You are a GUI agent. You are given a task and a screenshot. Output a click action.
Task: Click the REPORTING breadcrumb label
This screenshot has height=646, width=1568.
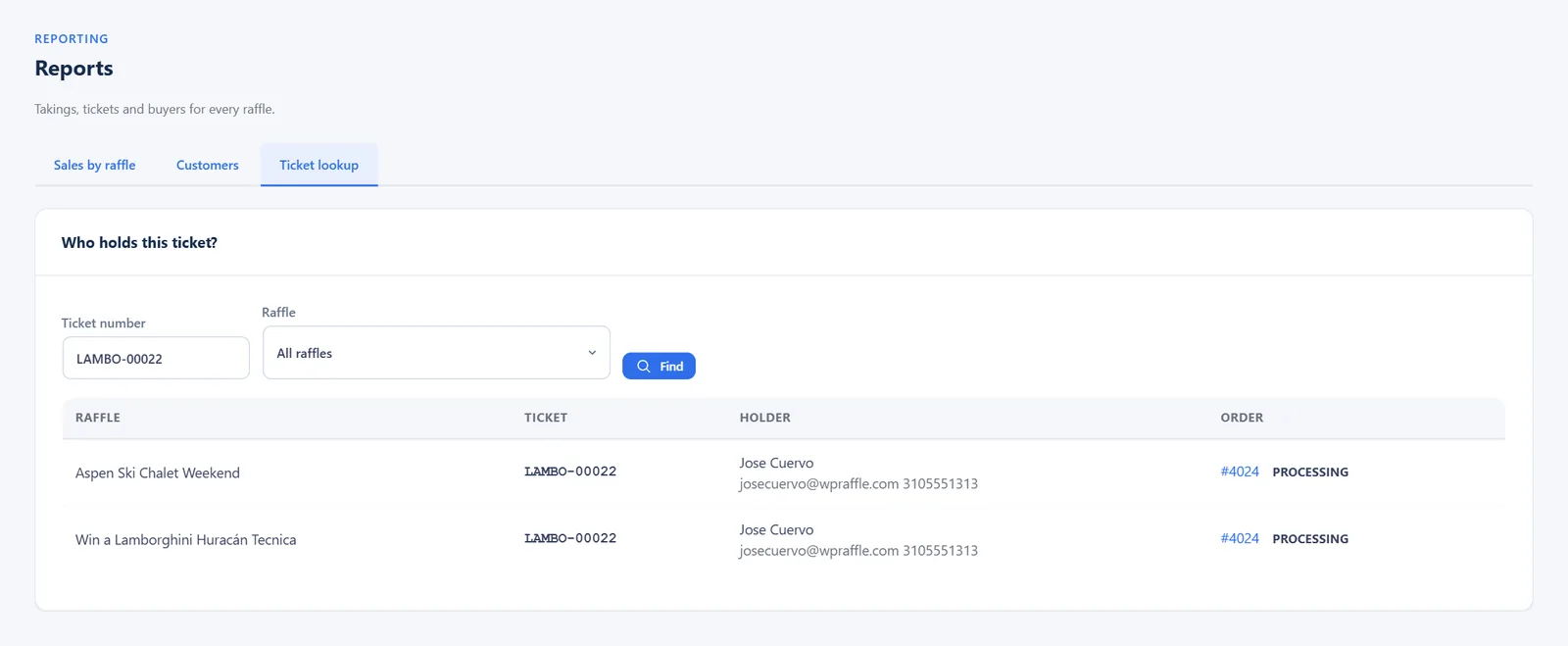click(x=72, y=39)
